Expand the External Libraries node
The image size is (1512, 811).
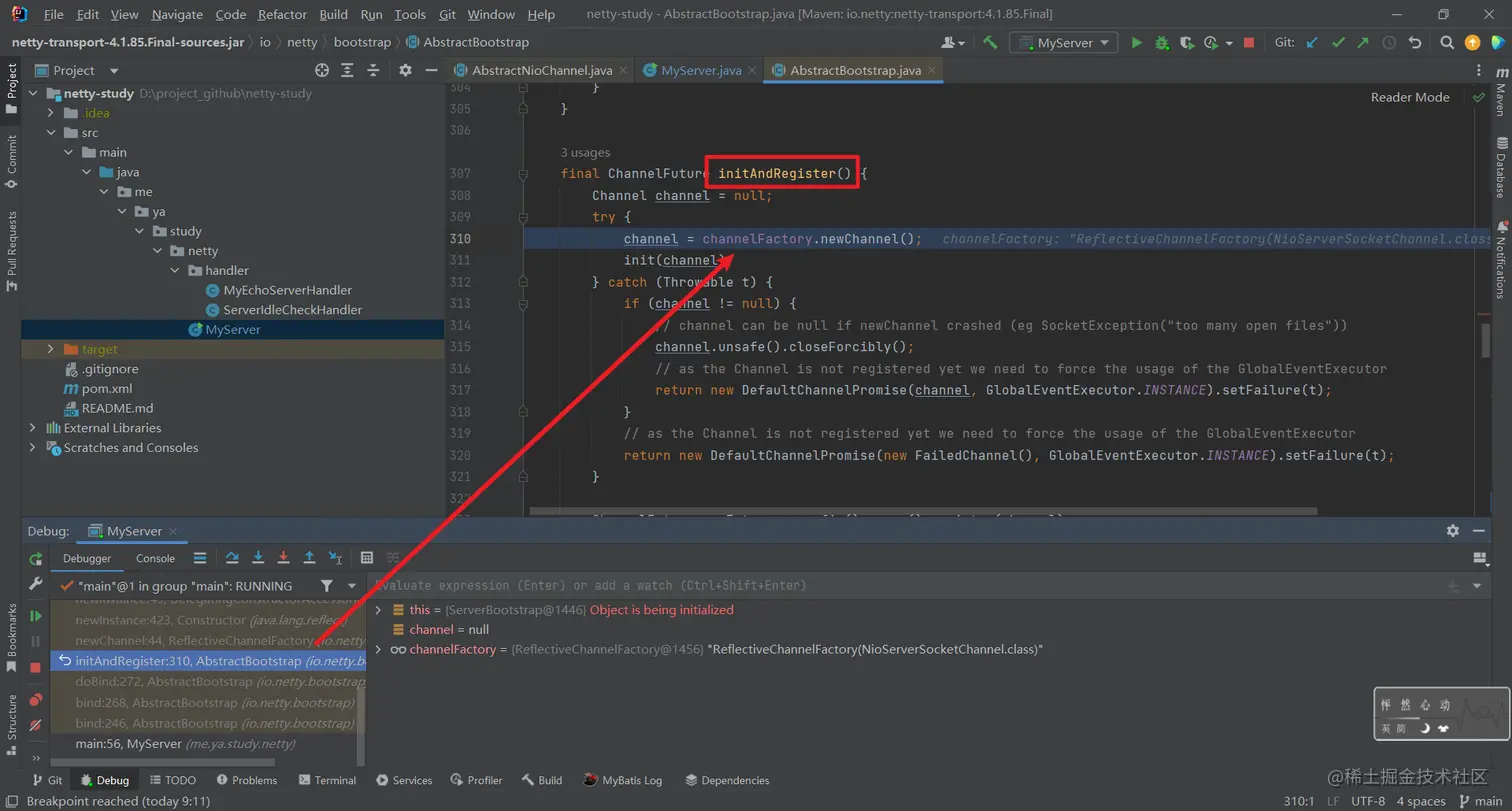click(33, 428)
